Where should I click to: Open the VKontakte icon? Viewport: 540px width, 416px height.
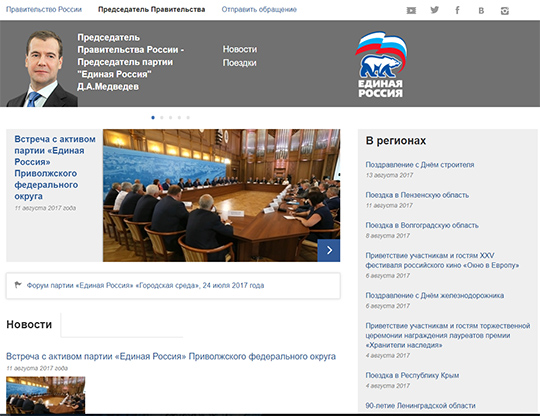coord(481,11)
